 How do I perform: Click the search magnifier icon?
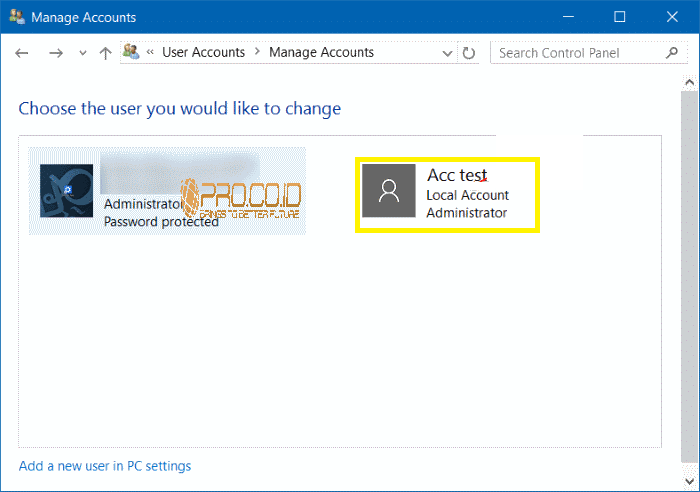coord(671,53)
